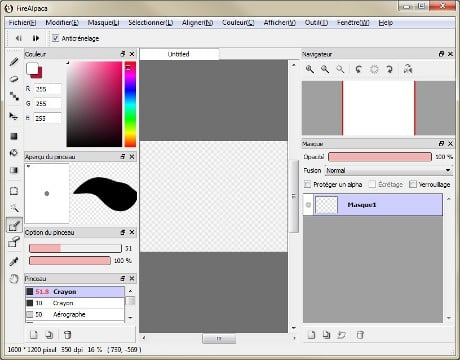This screenshot has width=460, height=360.
Task: Open the Fusion blend mode dropdown
Action: 389,171
